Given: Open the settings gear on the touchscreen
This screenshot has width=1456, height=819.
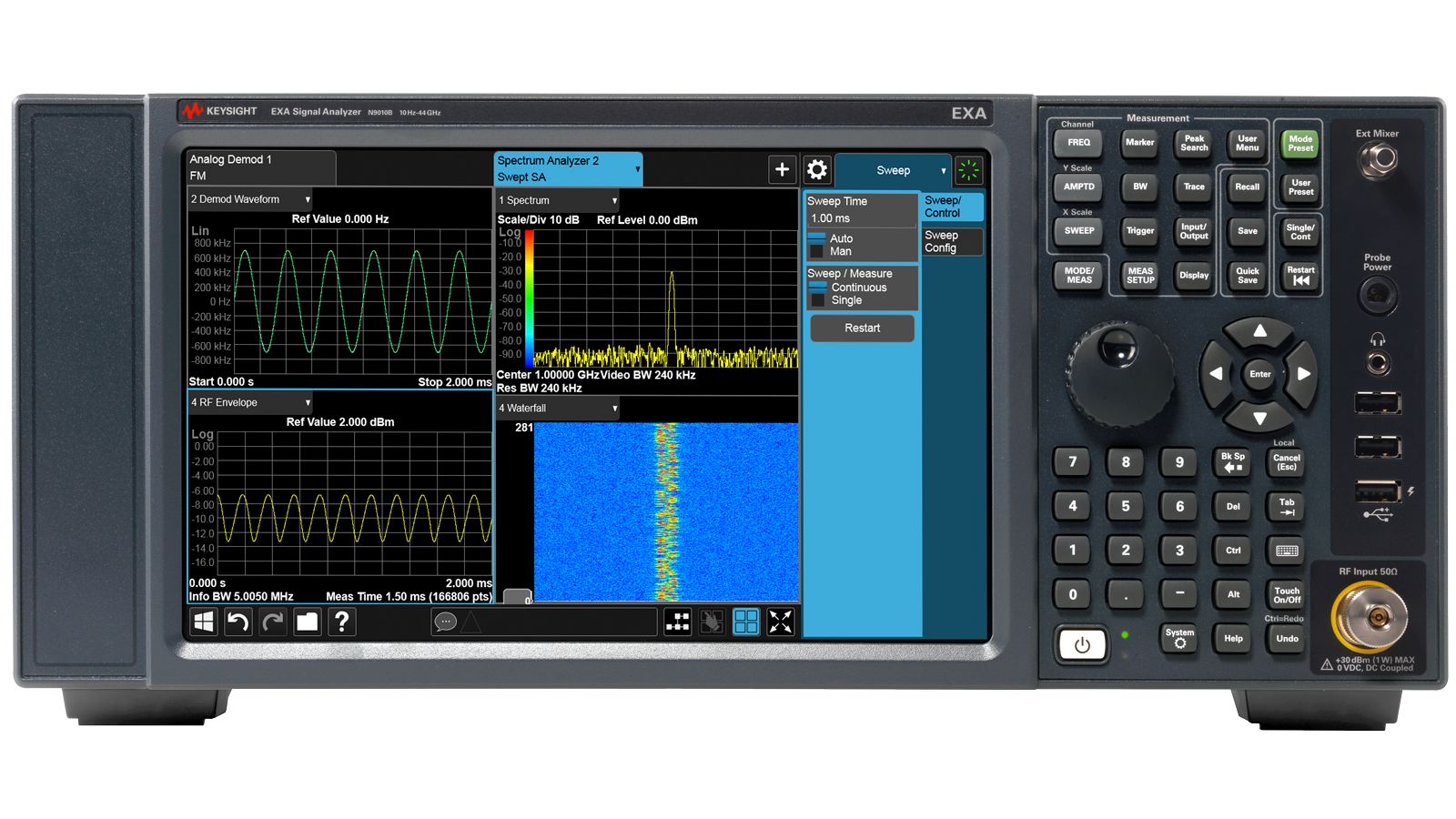Looking at the screenshot, I should [x=816, y=170].
